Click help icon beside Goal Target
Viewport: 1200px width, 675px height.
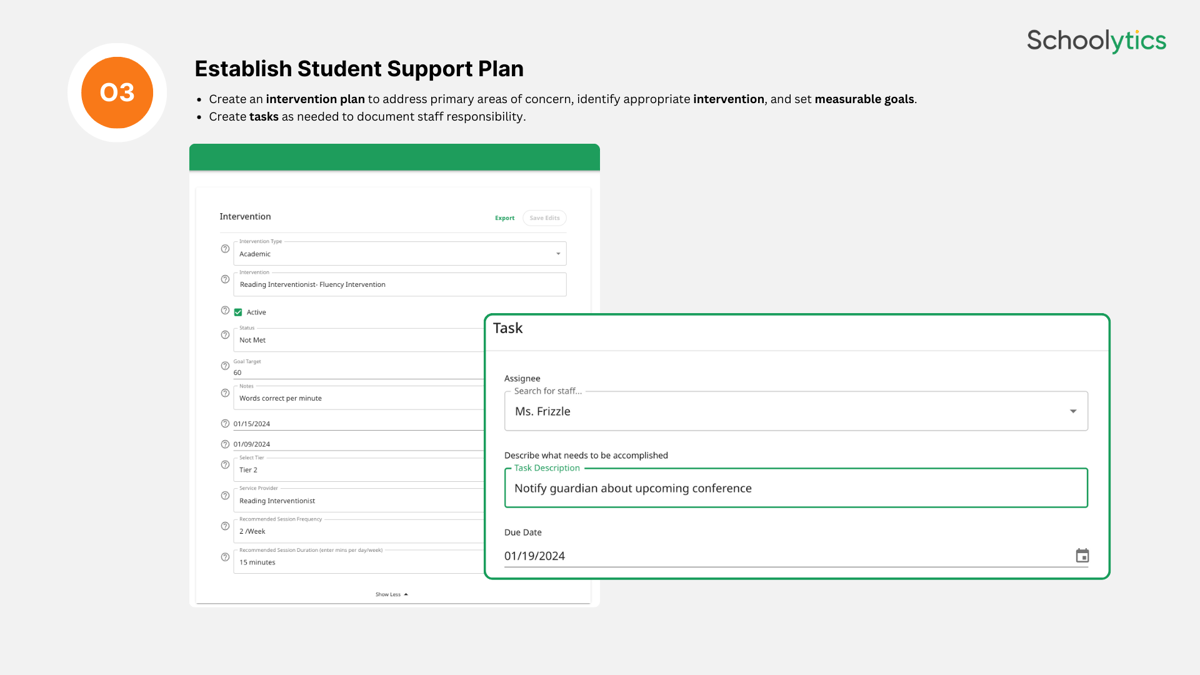[225, 366]
